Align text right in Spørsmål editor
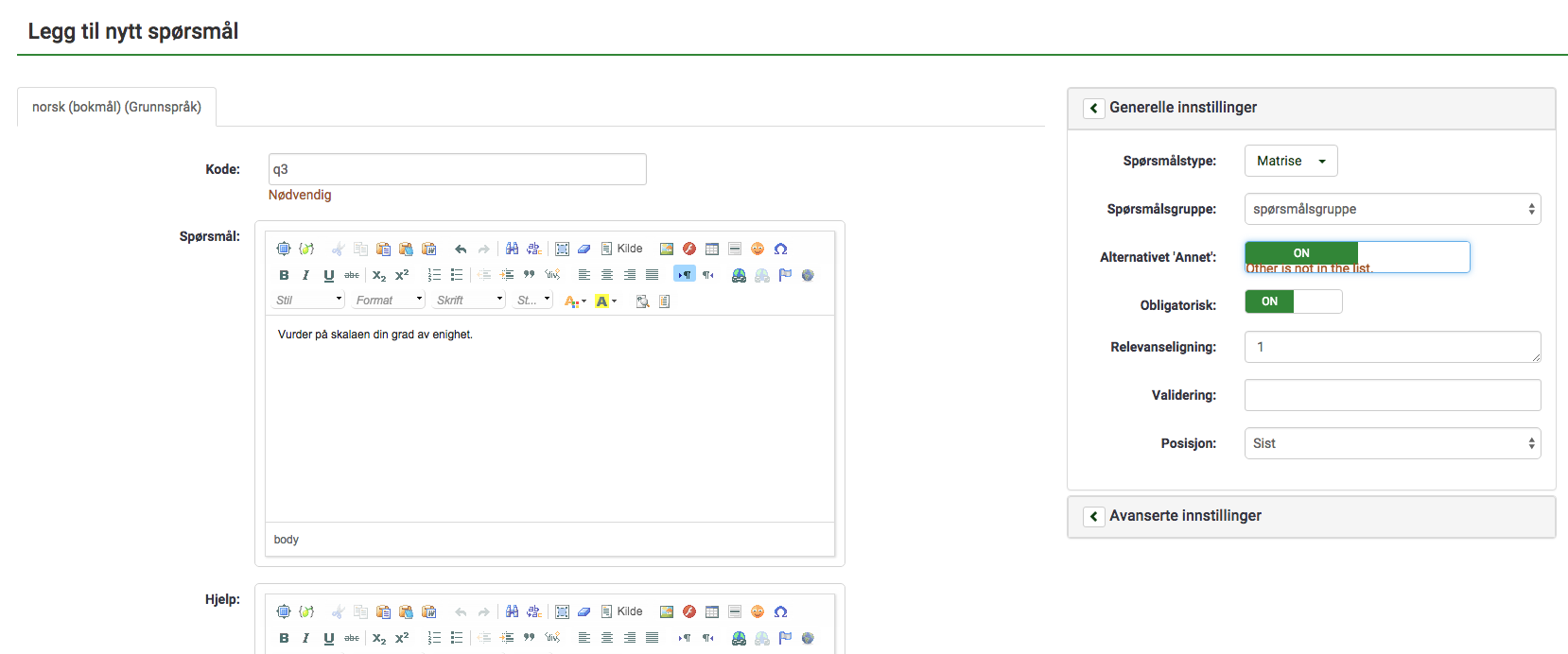 [630, 275]
